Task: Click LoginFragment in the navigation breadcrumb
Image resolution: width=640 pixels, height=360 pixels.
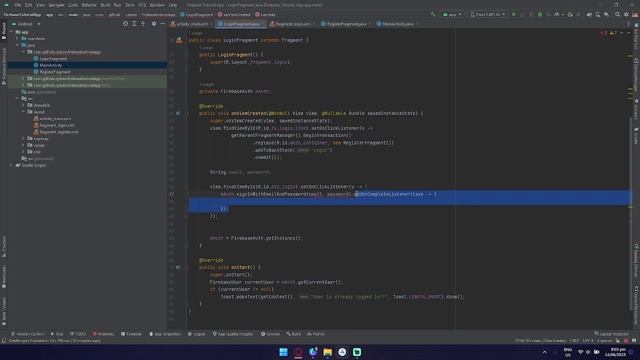Action: 197,15
